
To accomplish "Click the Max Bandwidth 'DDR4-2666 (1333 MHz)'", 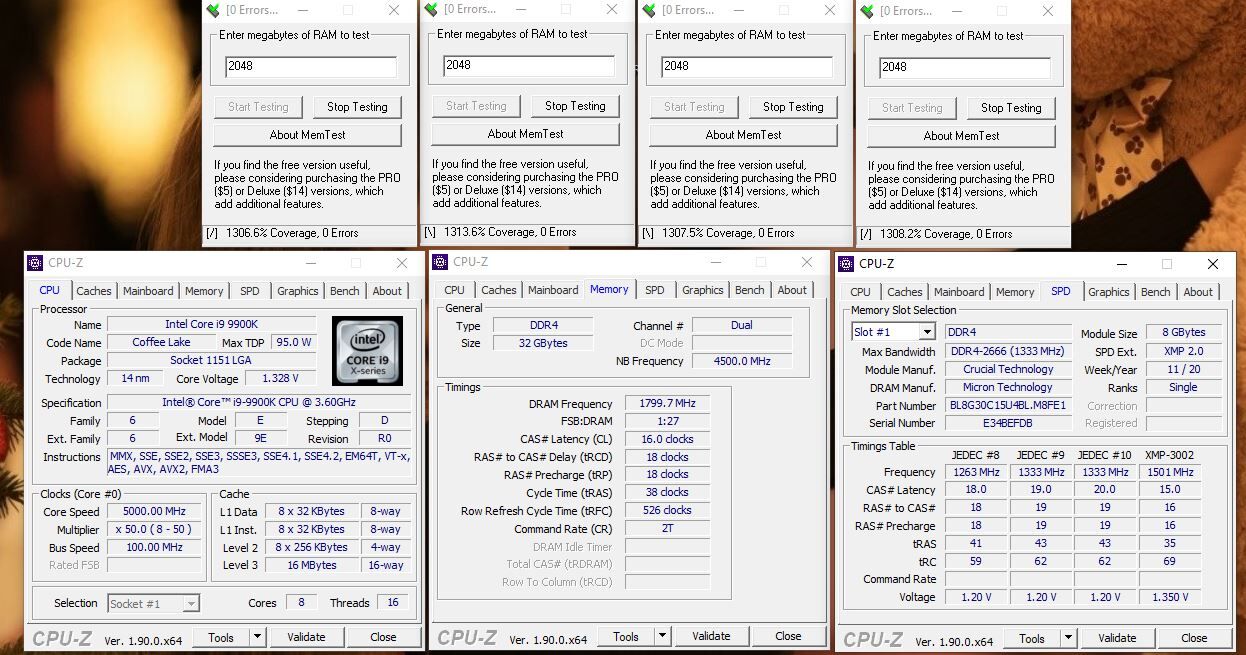I will click(x=1008, y=352).
